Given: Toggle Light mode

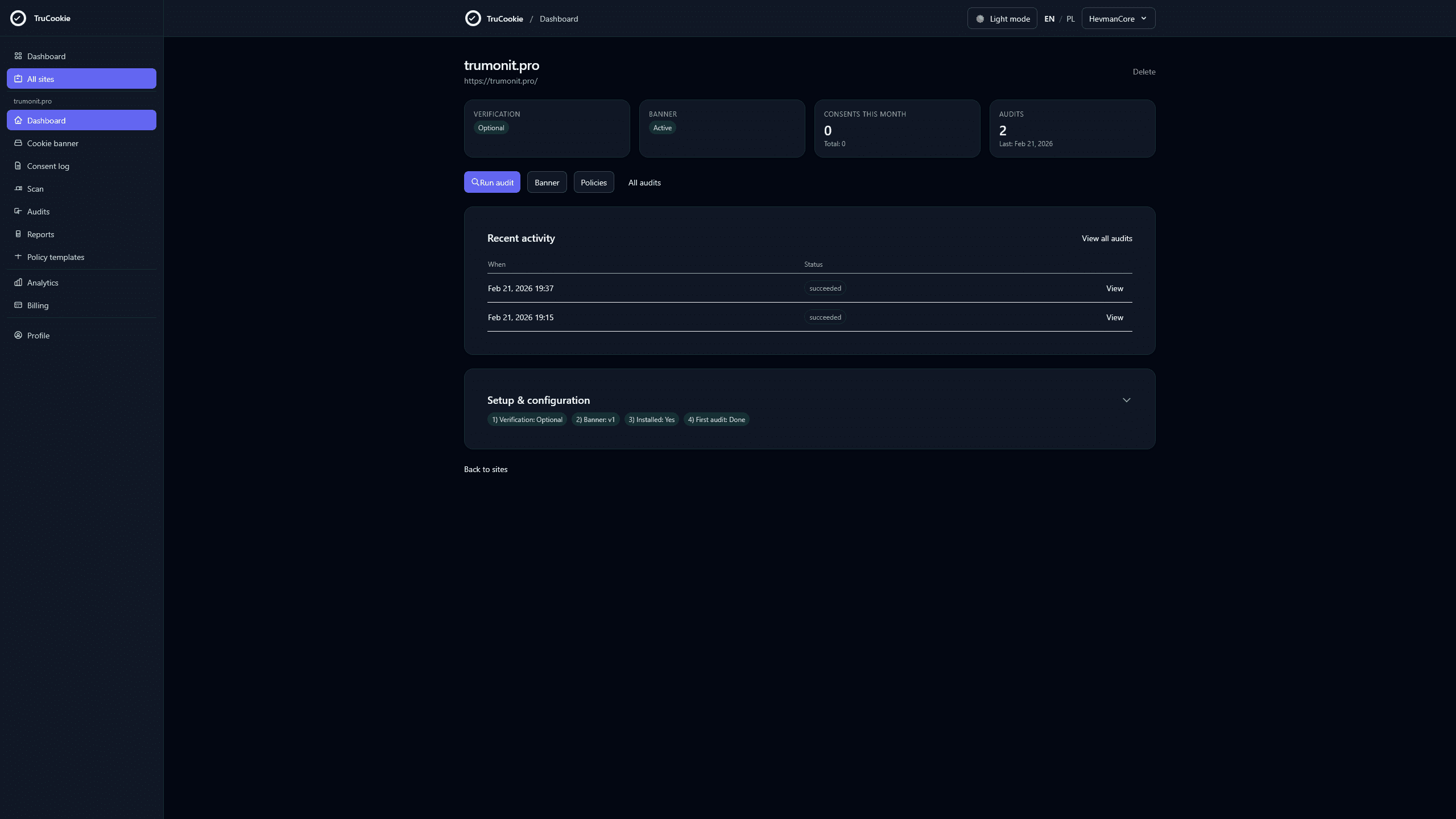Looking at the screenshot, I should pyautogui.click(x=1002, y=18).
